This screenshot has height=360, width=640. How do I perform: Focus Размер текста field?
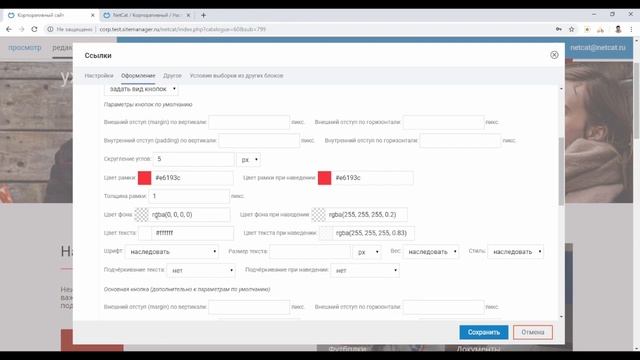310,252
